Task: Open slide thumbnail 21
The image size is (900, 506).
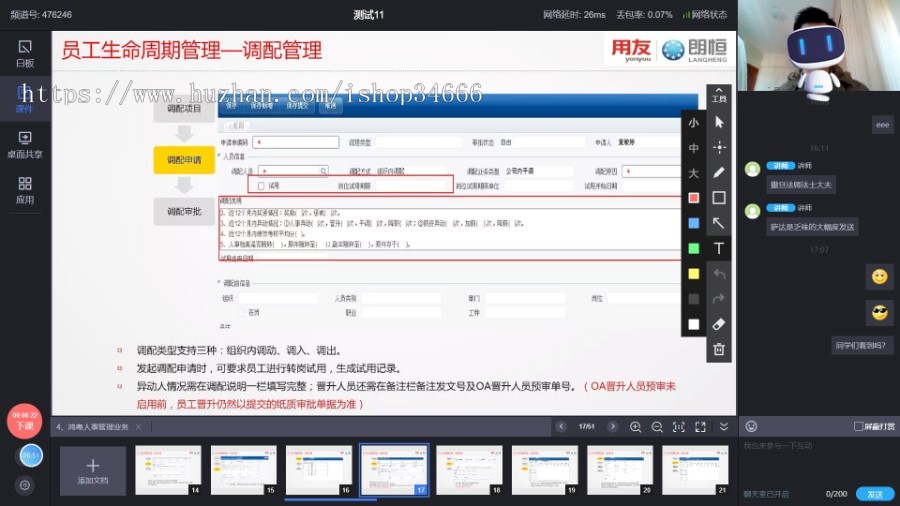Action: click(x=695, y=470)
